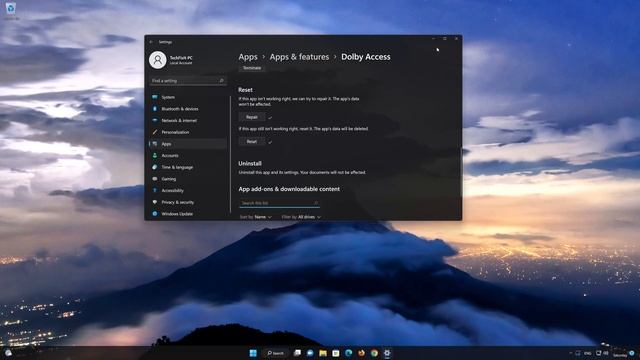Open Network & internet settings
Screen dimensions: 640x360
[189, 120]
